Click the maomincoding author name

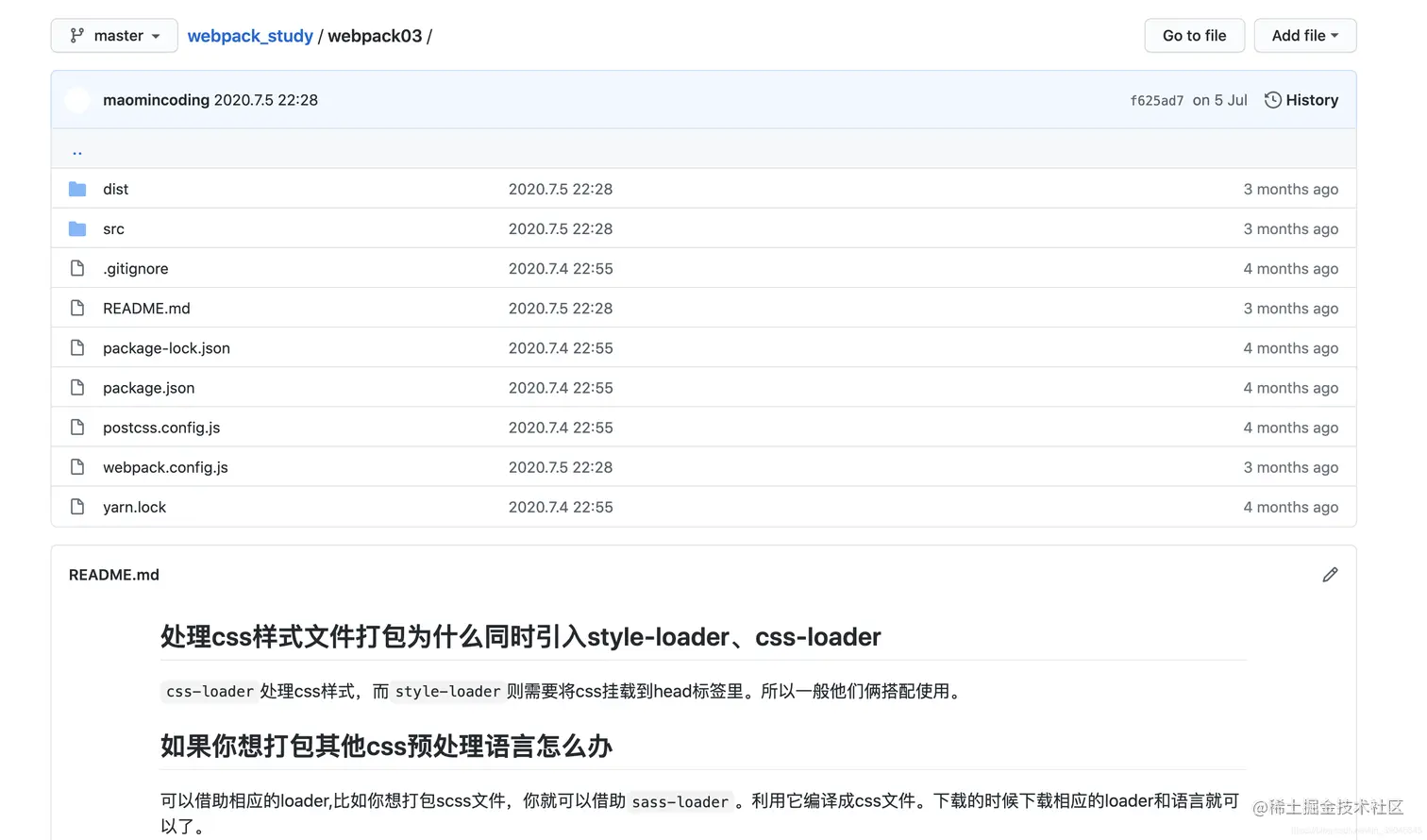[x=156, y=100]
